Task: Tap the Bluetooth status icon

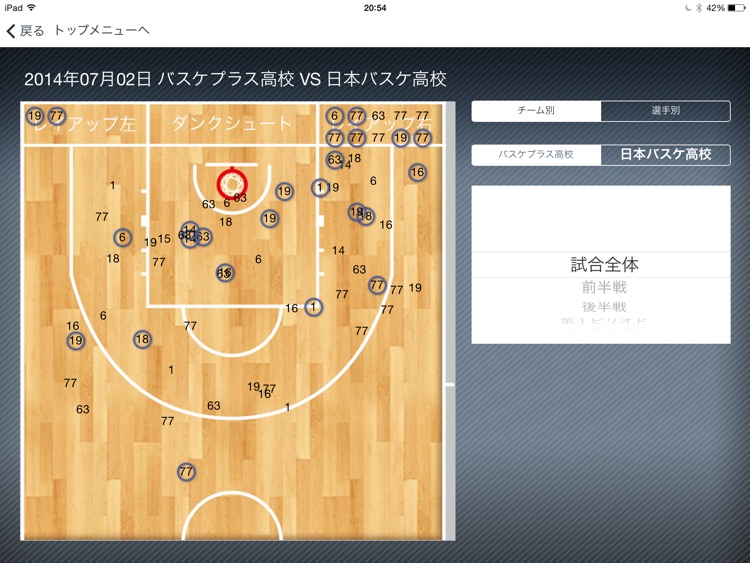Action: (x=698, y=8)
